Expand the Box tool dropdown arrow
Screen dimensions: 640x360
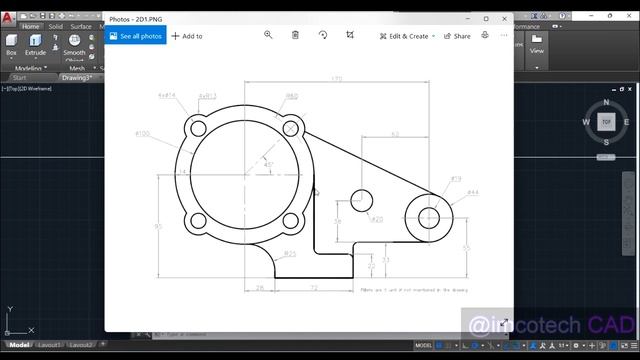tap(11, 59)
